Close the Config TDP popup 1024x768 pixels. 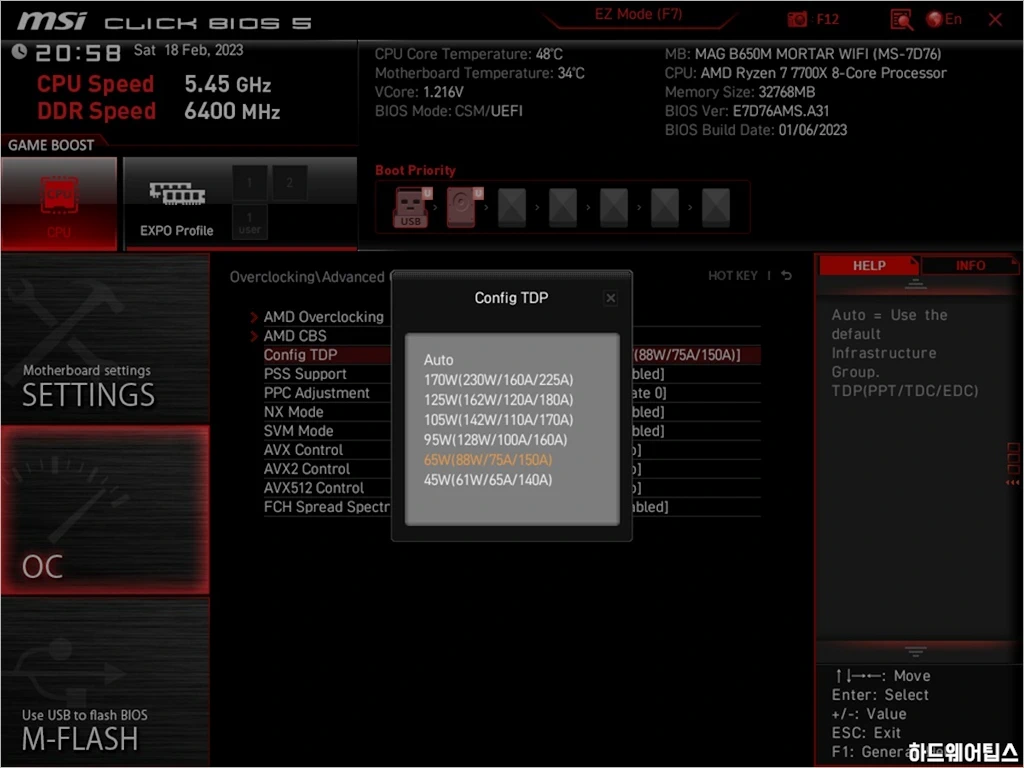pyautogui.click(x=611, y=298)
